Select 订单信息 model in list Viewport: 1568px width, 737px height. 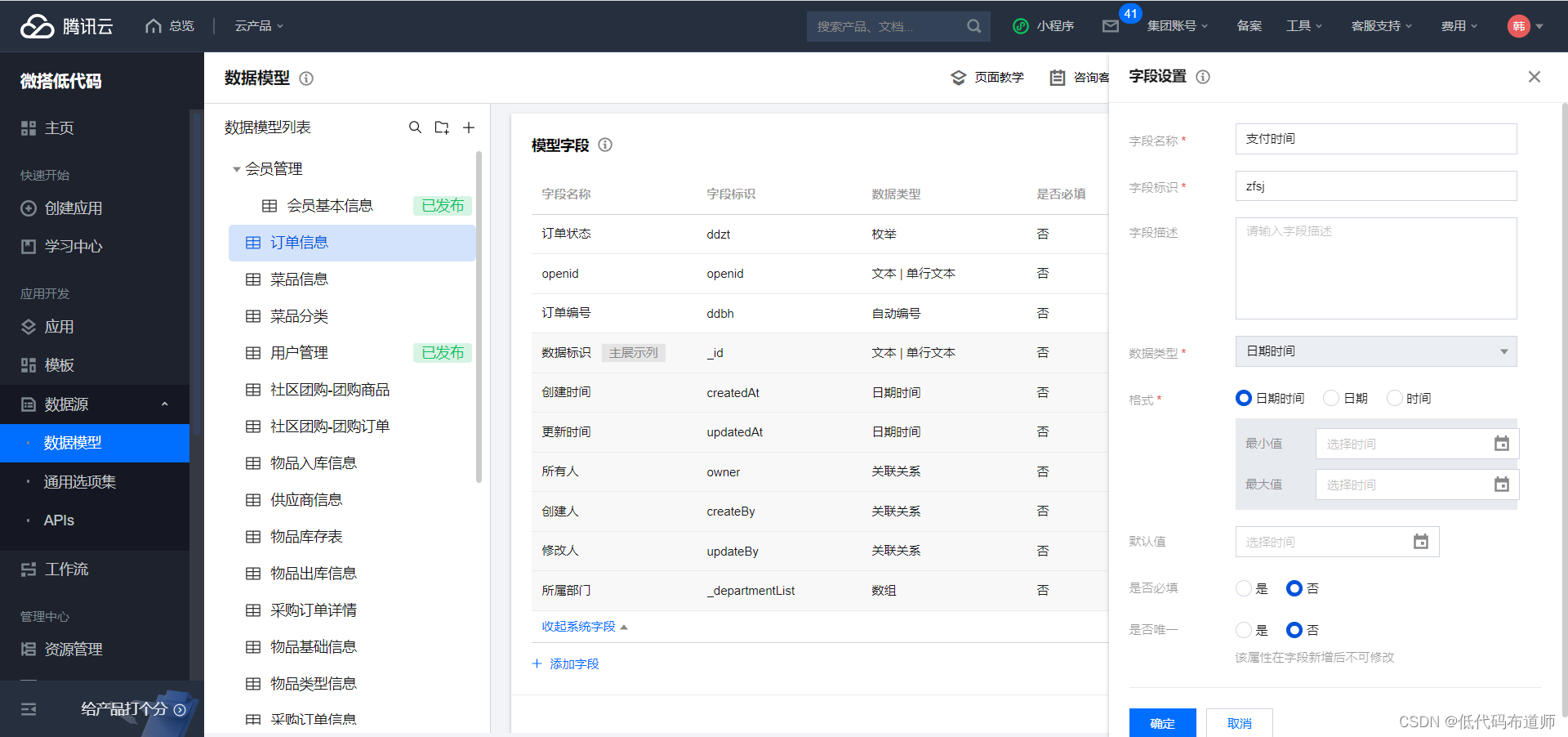point(352,243)
